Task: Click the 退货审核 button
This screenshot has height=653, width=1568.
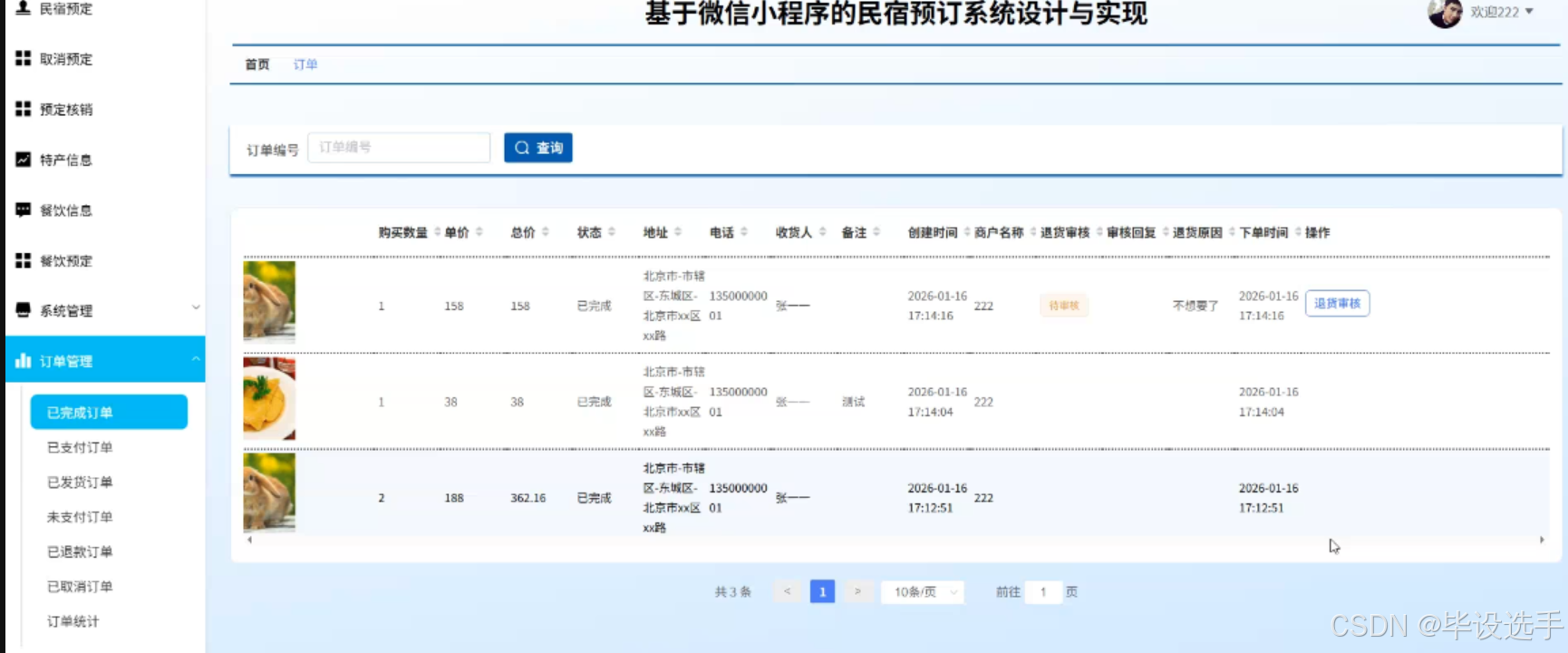Action: pos(1337,304)
